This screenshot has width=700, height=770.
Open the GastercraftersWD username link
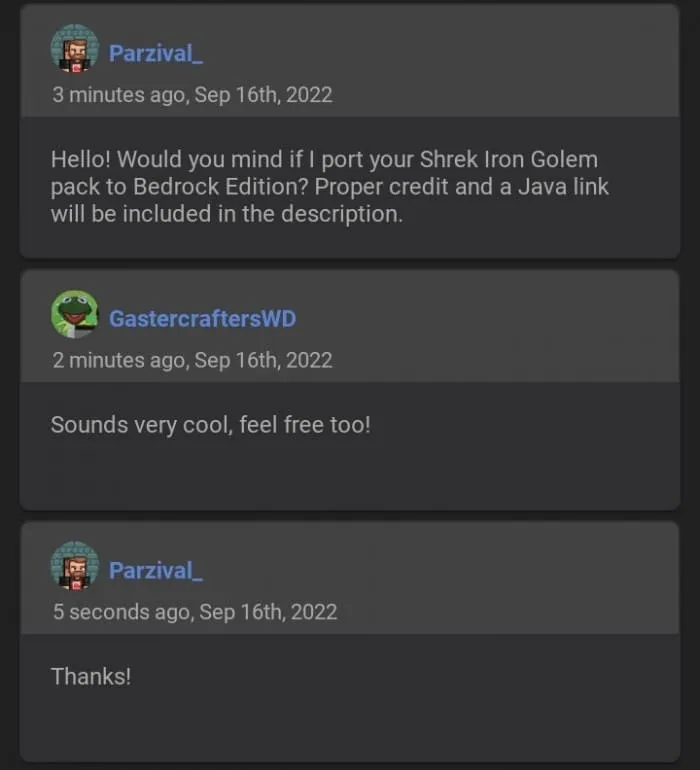[x=202, y=319]
